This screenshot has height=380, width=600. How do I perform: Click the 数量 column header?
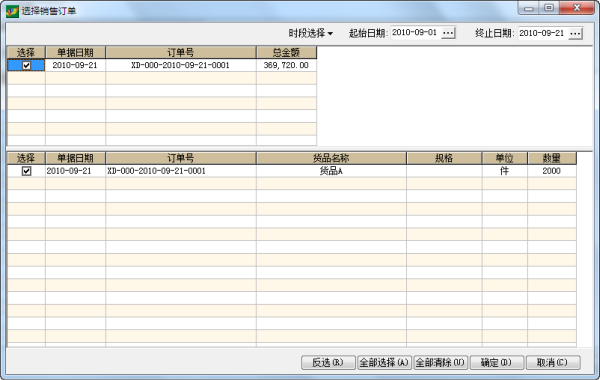(x=552, y=158)
